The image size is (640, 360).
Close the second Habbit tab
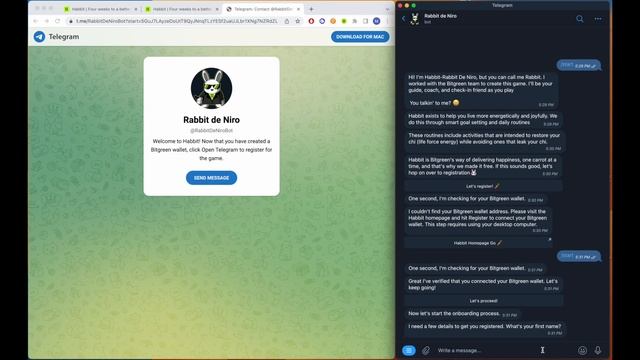[x=217, y=9]
